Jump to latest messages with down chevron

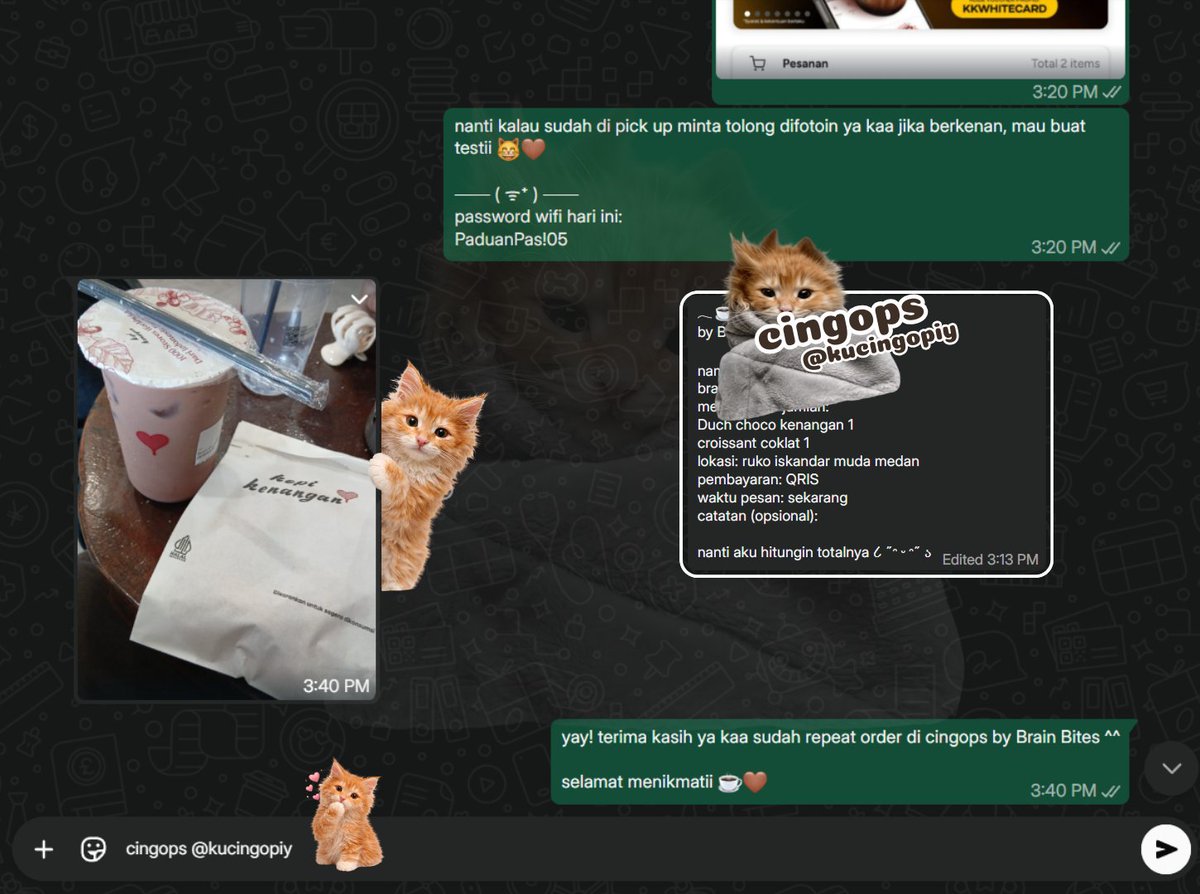1172,768
